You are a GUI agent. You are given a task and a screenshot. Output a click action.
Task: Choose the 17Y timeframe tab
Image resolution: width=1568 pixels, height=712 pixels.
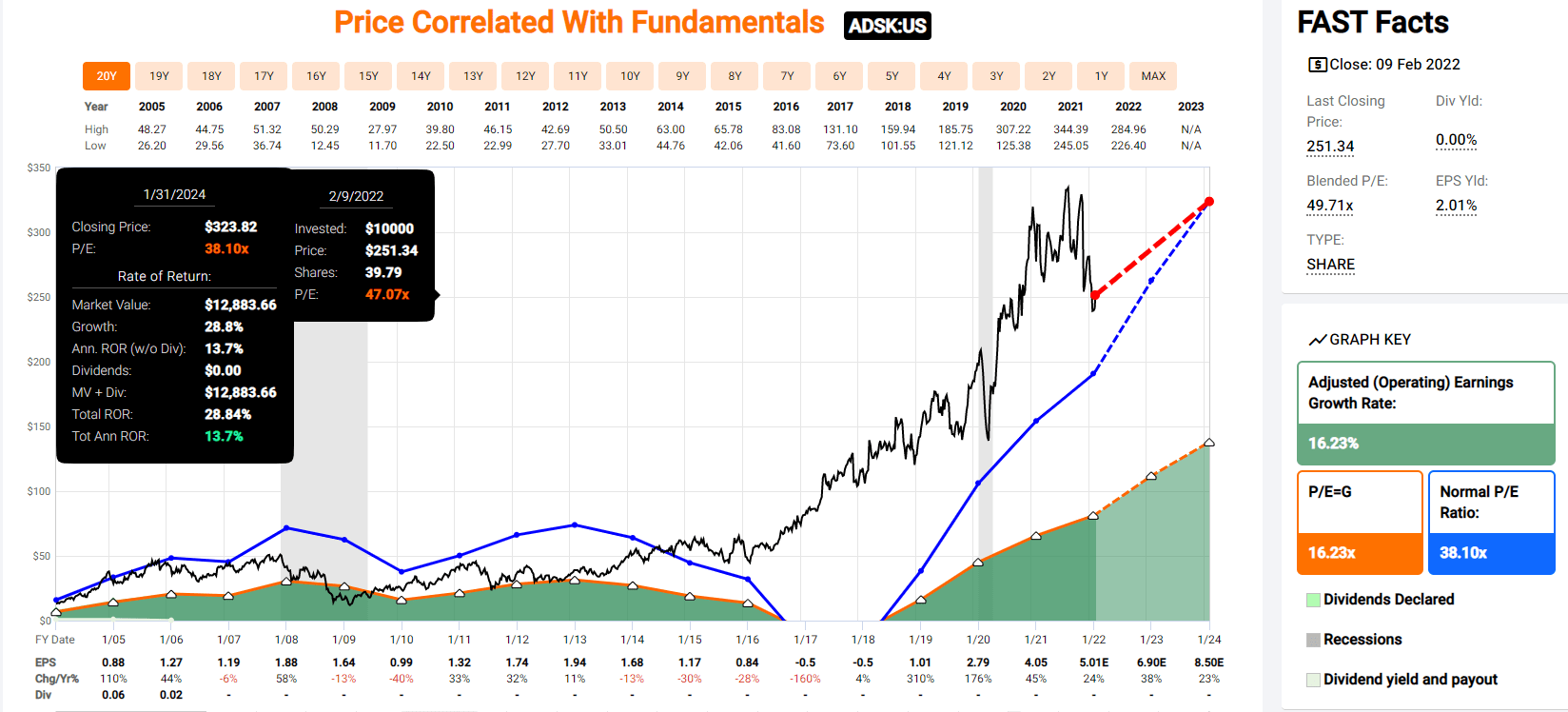[264, 76]
